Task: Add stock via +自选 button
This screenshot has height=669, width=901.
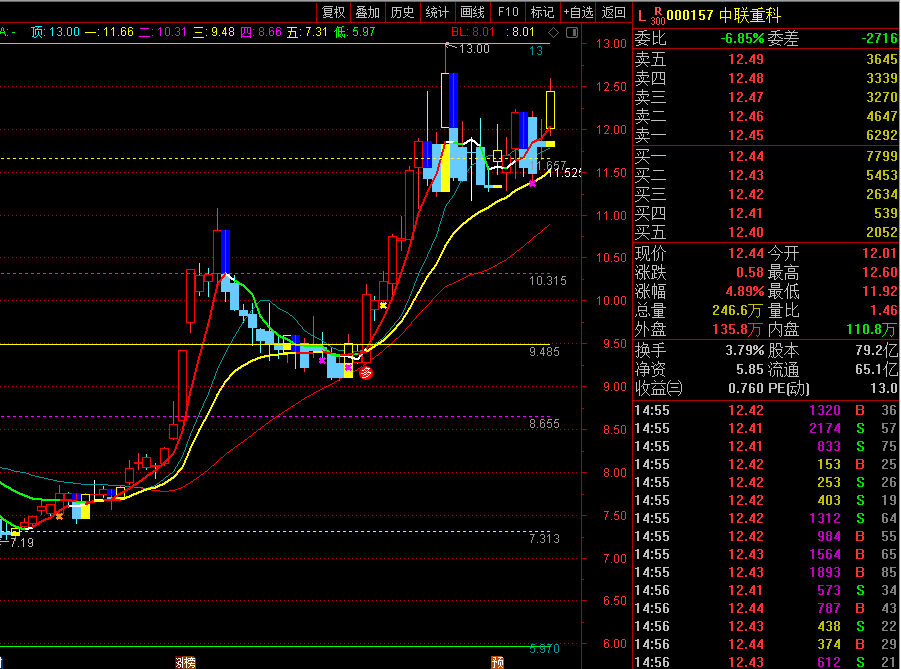Action: click(578, 12)
